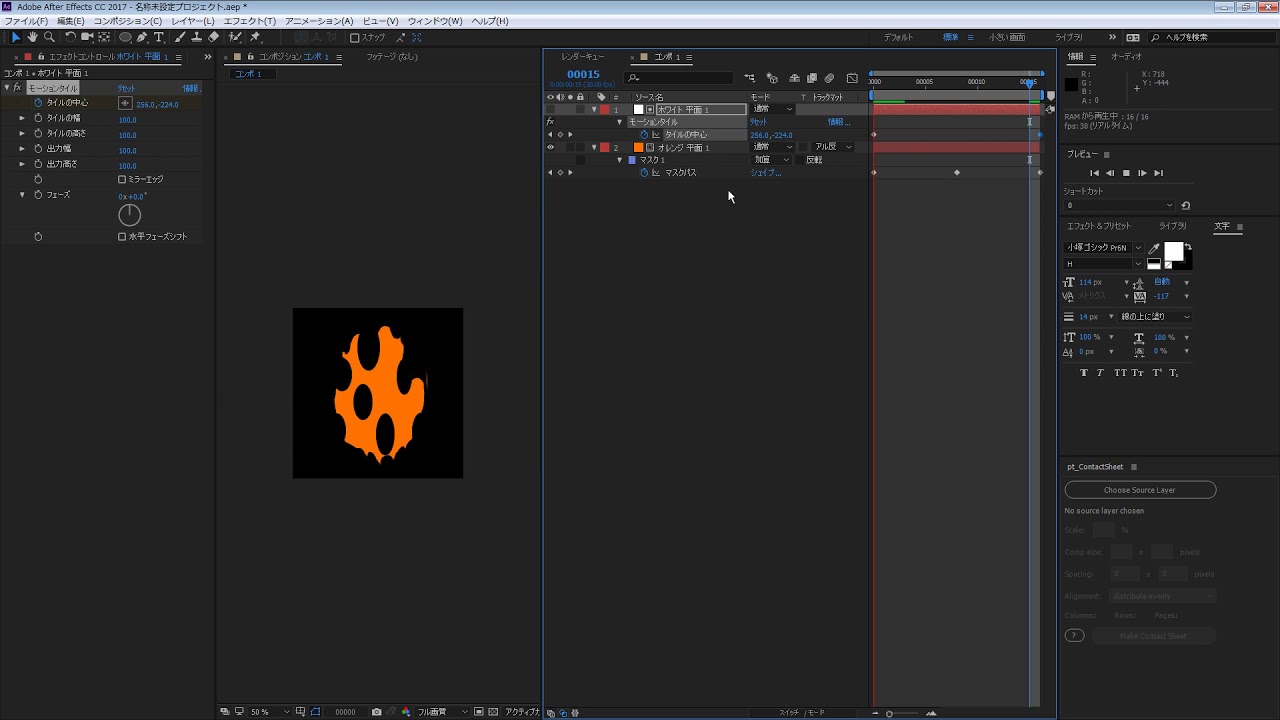Switch to the オーディオ panel tab
The width and height of the screenshot is (1280, 720).
1126,57
